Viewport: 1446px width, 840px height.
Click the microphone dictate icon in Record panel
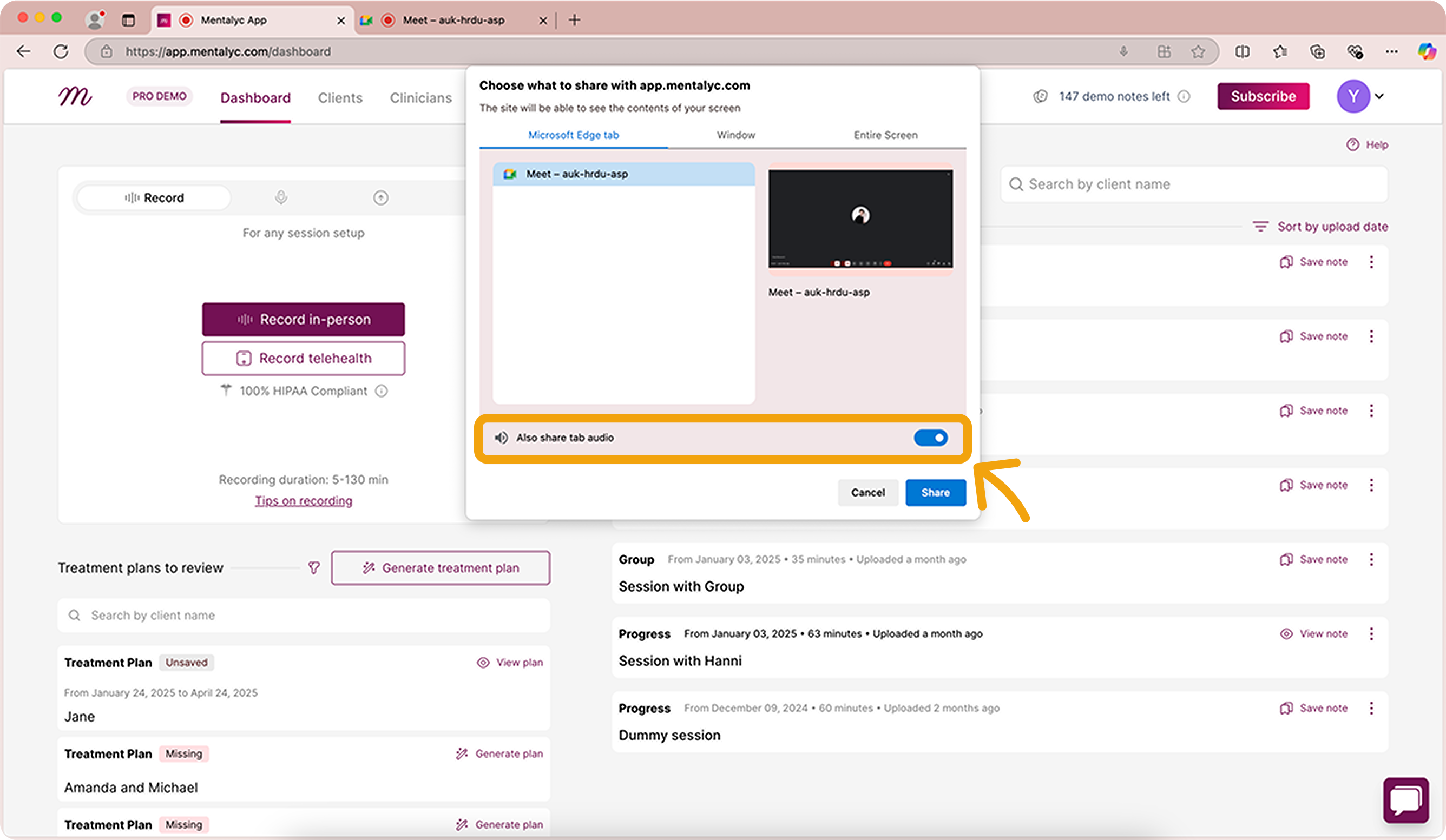[x=280, y=198]
